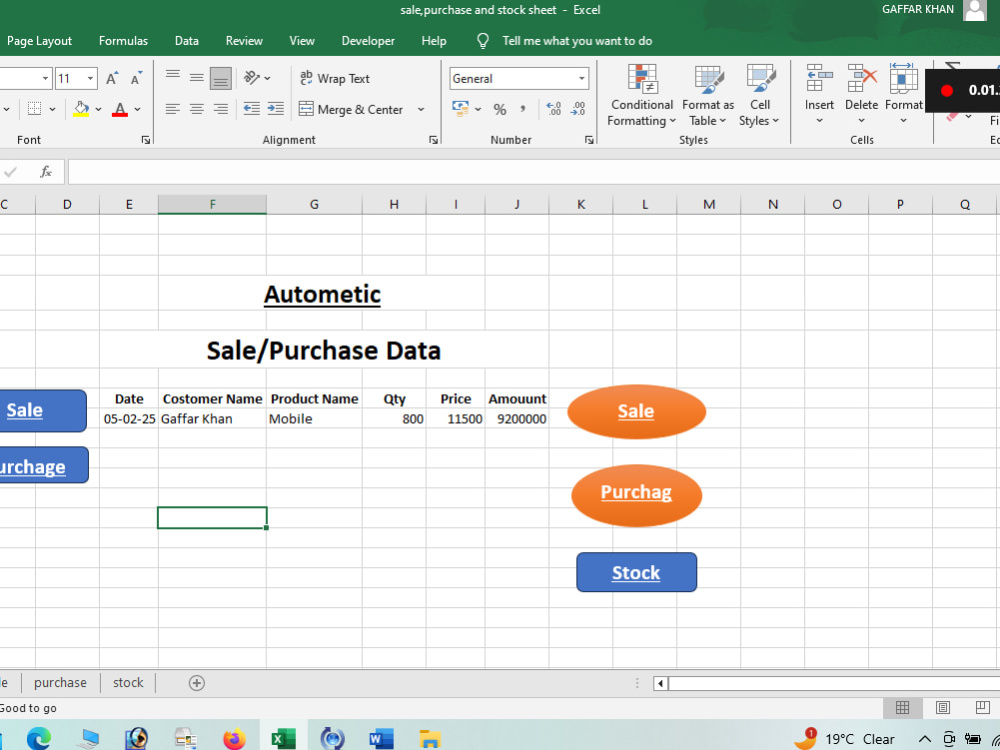Viewport: 1000px width, 750px height.
Task: Switch to the purchase sheet tab
Action: point(60,682)
